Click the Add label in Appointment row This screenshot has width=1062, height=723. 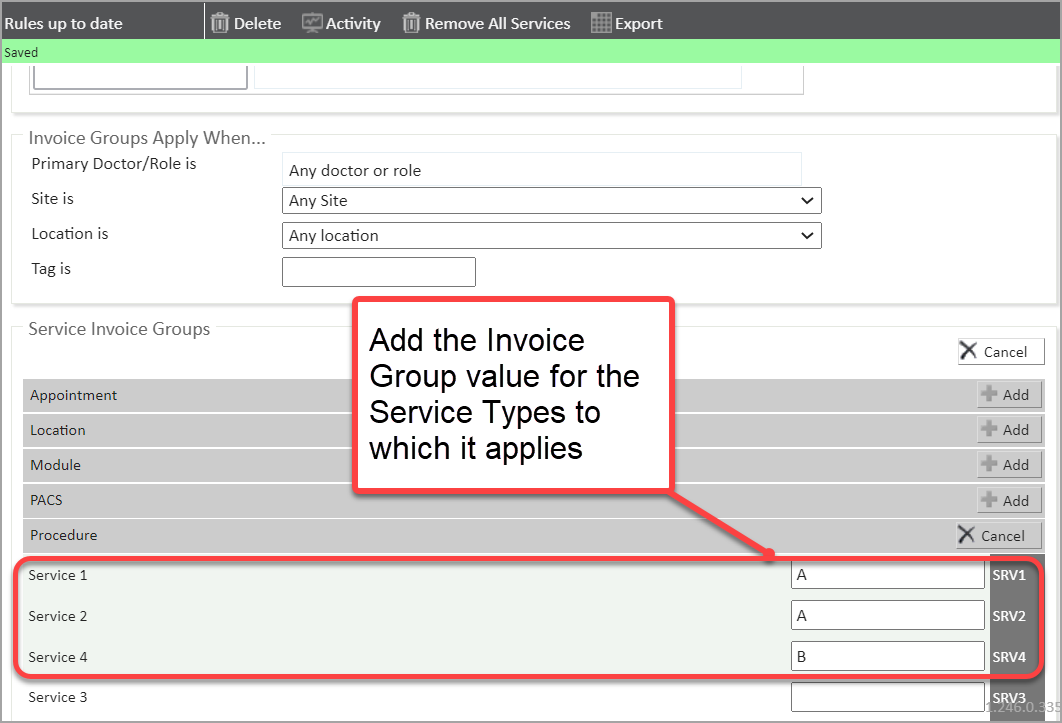point(1015,395)
